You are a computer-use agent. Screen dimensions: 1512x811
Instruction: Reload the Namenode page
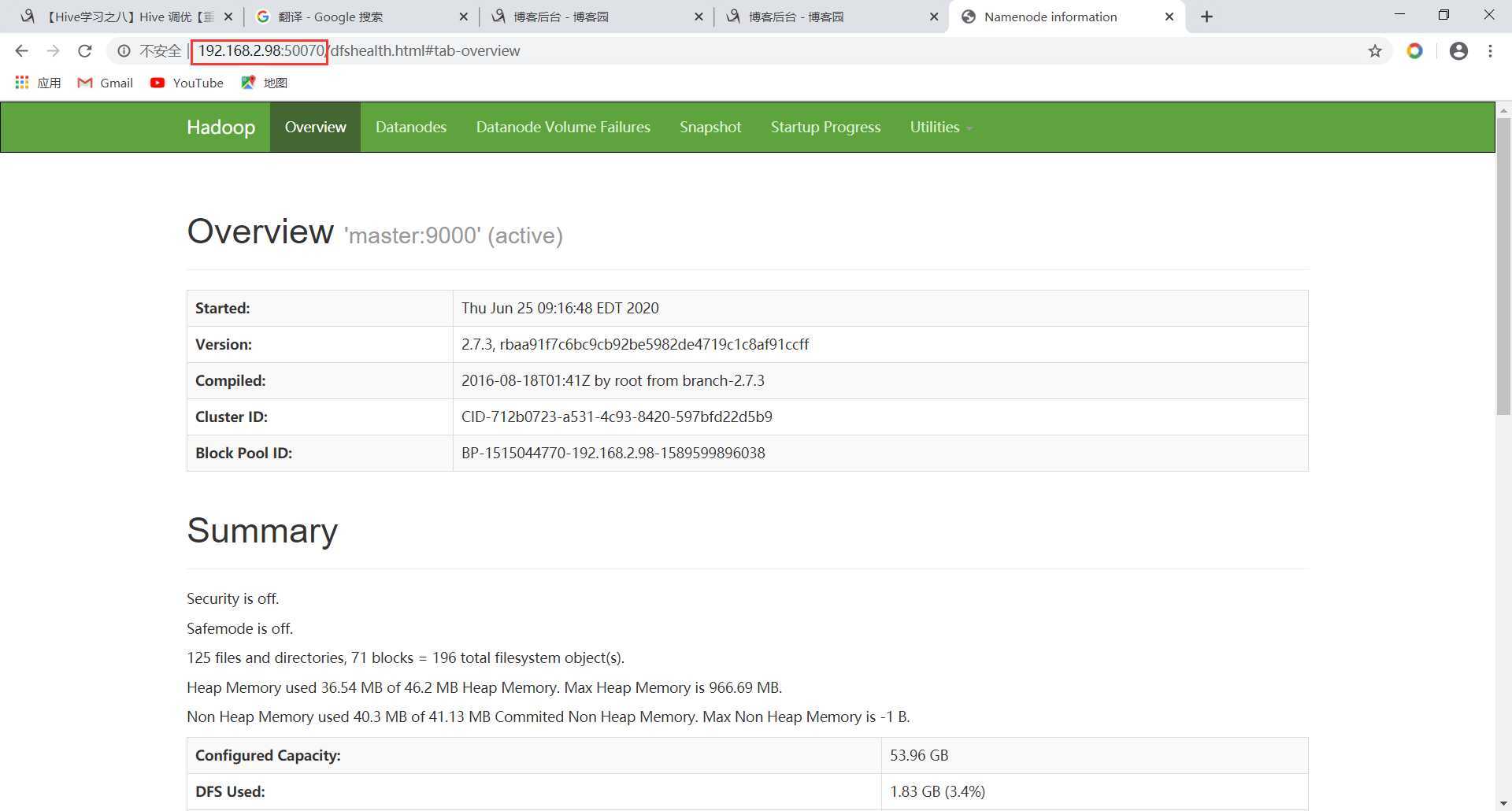tap(84, 51)
